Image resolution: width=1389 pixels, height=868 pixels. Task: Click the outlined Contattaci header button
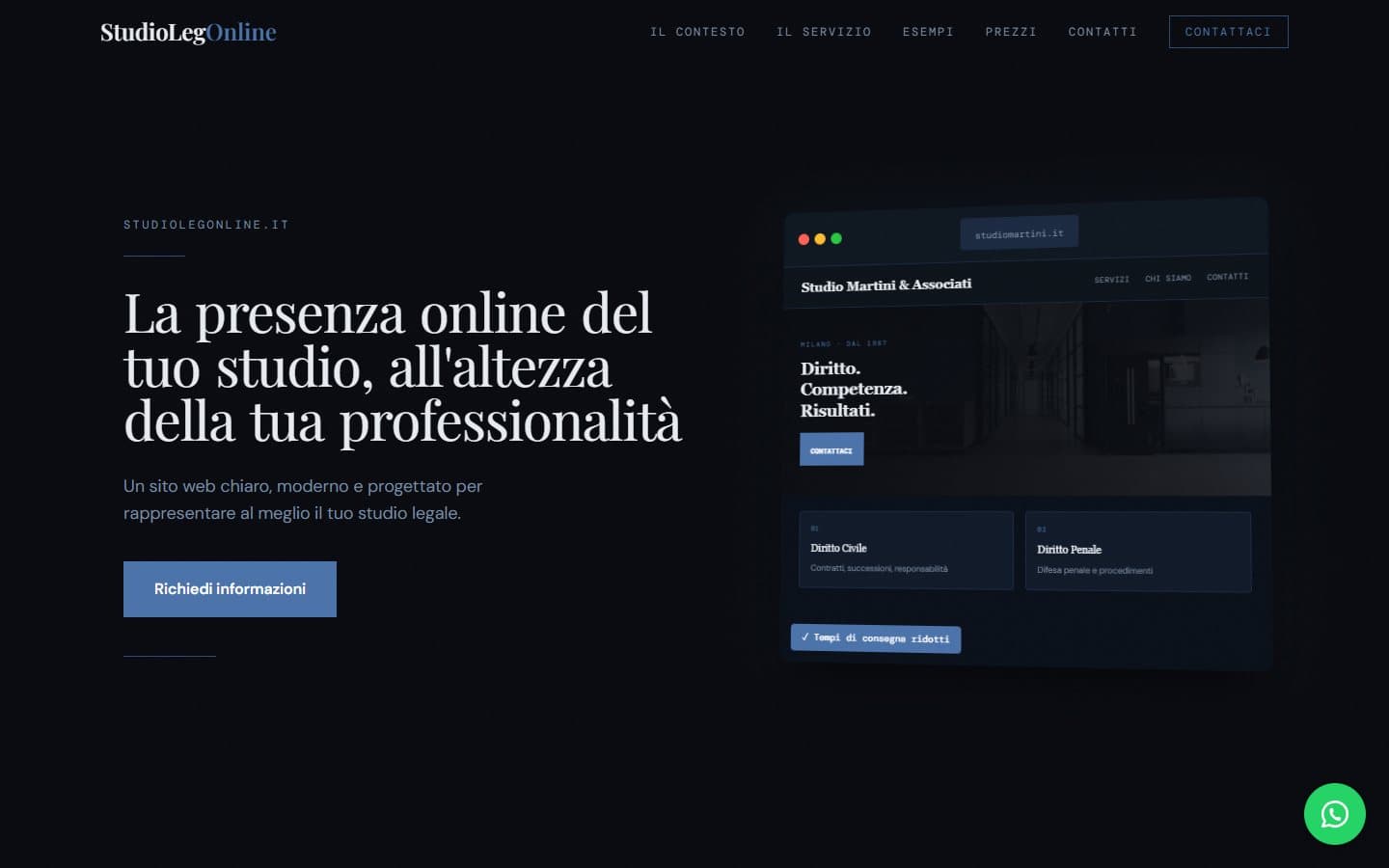coord(1228,32)
